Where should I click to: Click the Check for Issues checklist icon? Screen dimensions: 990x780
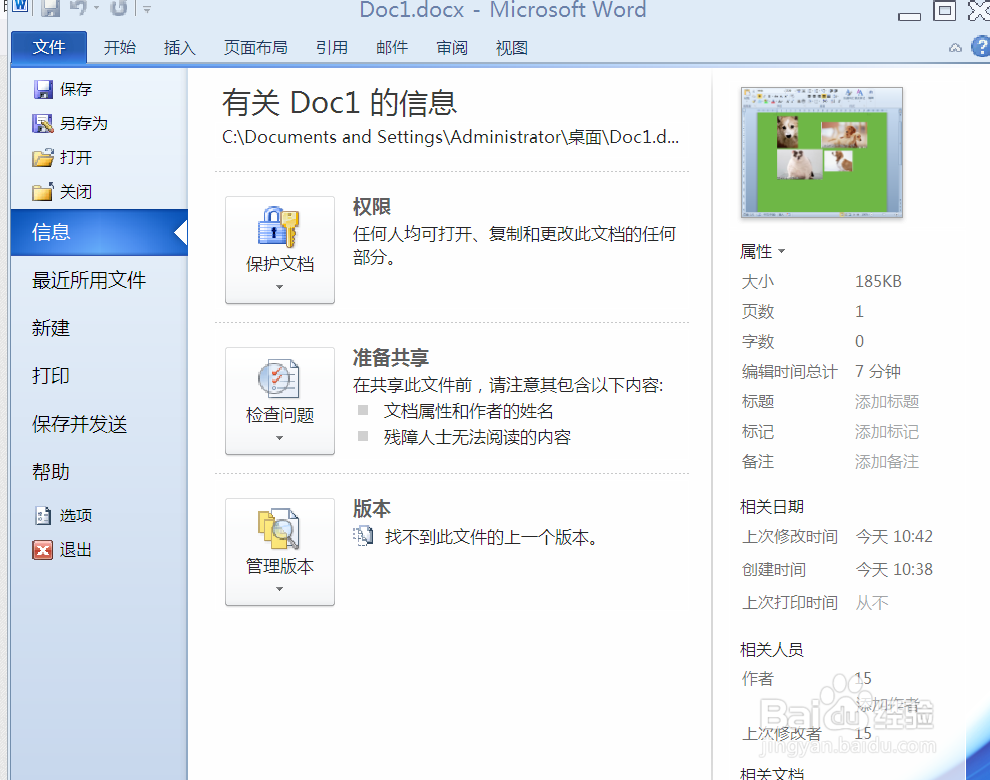point(278,378)
